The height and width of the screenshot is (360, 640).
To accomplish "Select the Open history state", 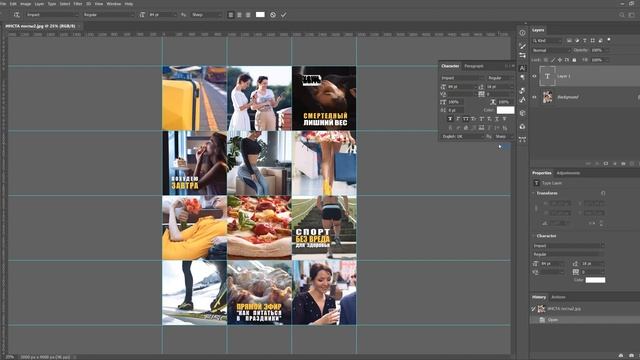I will (x=584, y=320).
